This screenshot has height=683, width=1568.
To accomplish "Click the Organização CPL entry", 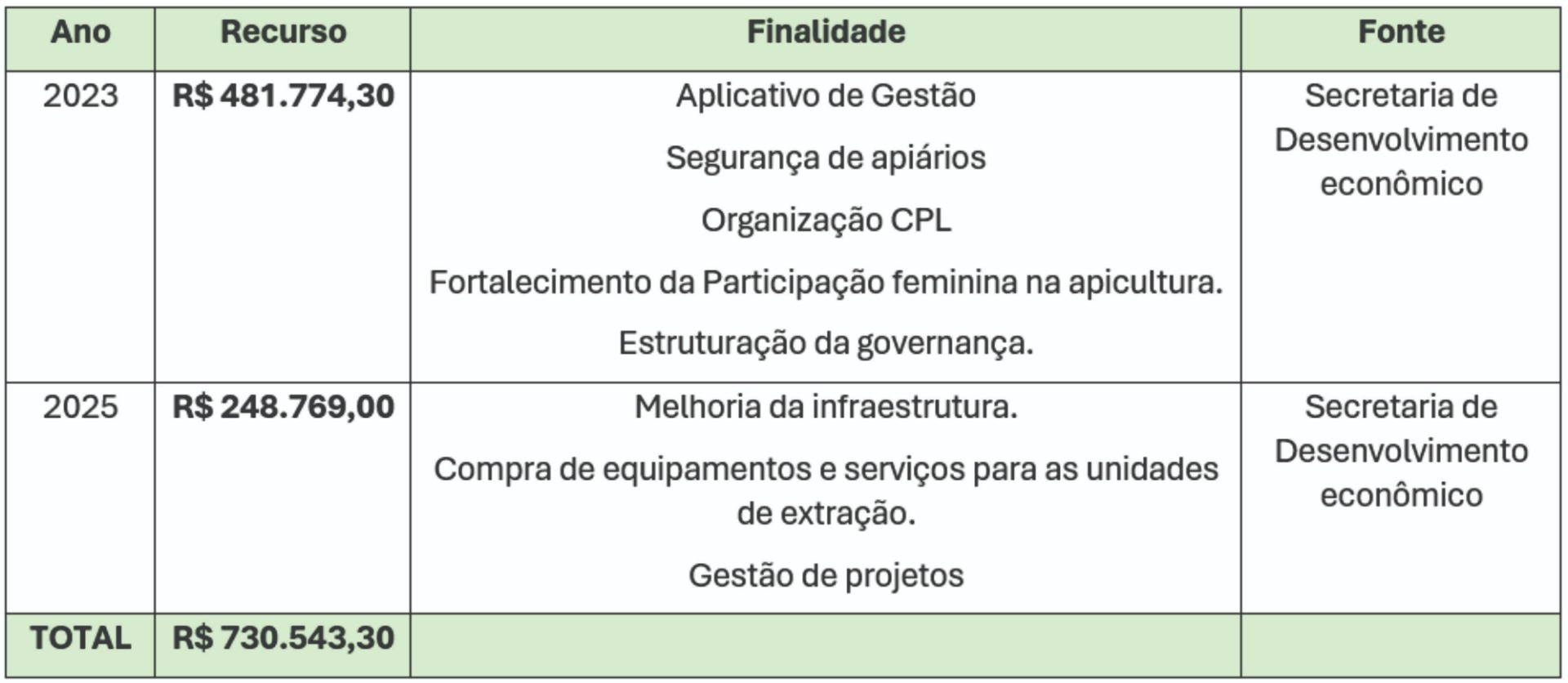I will point(826,220).
